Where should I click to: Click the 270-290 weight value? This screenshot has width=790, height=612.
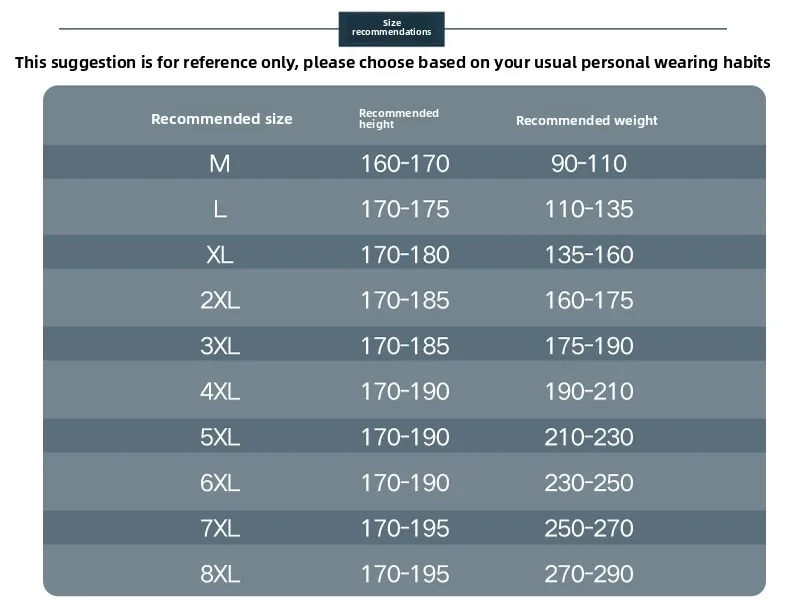point(588,574)
